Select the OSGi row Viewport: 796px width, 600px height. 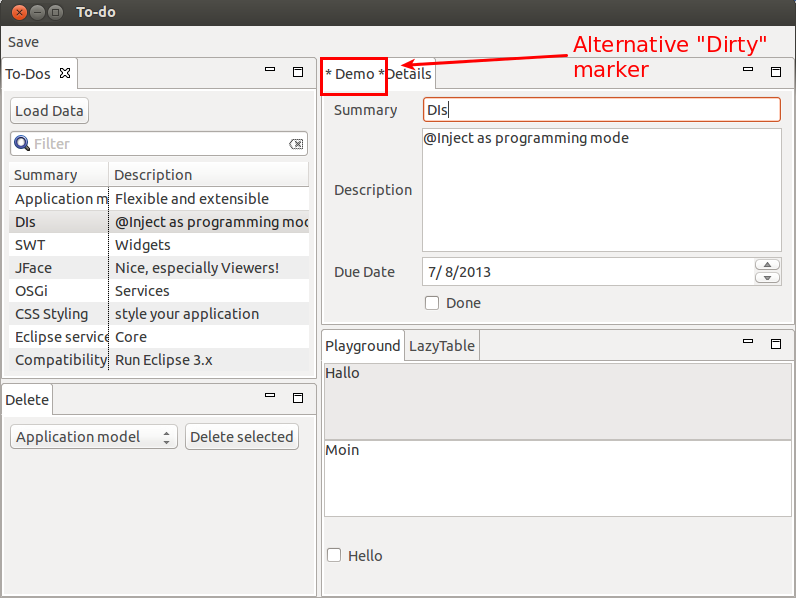(x=159, y=291)
